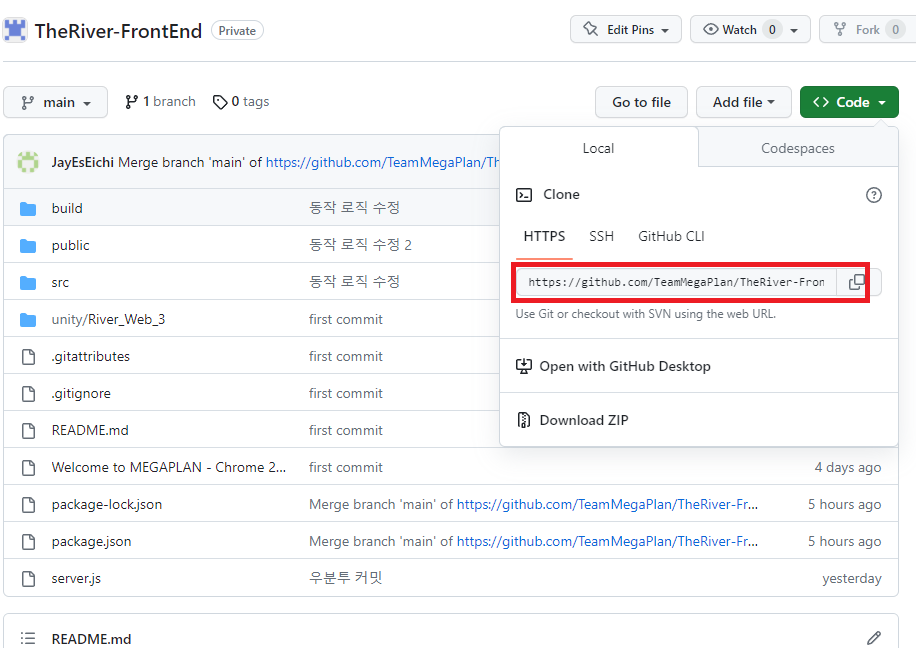Click the .gitignore file icon
The height and width of the screenshot is (648, 916).
click(x=28, y=394)
